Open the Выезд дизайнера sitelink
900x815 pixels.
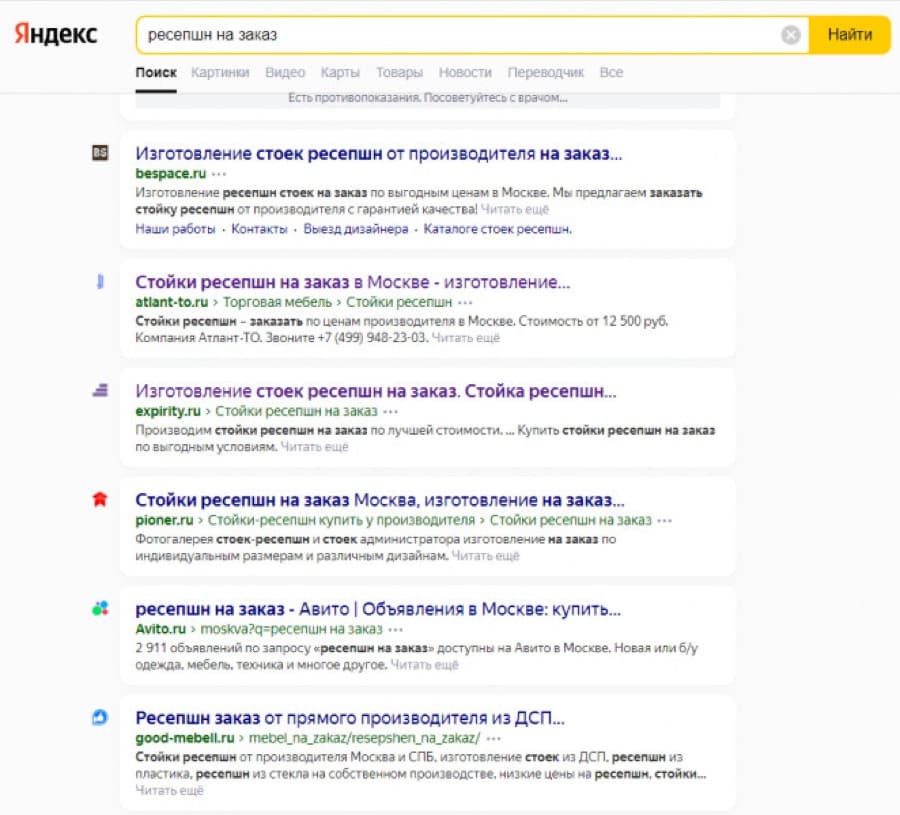[x=356, y=229]
